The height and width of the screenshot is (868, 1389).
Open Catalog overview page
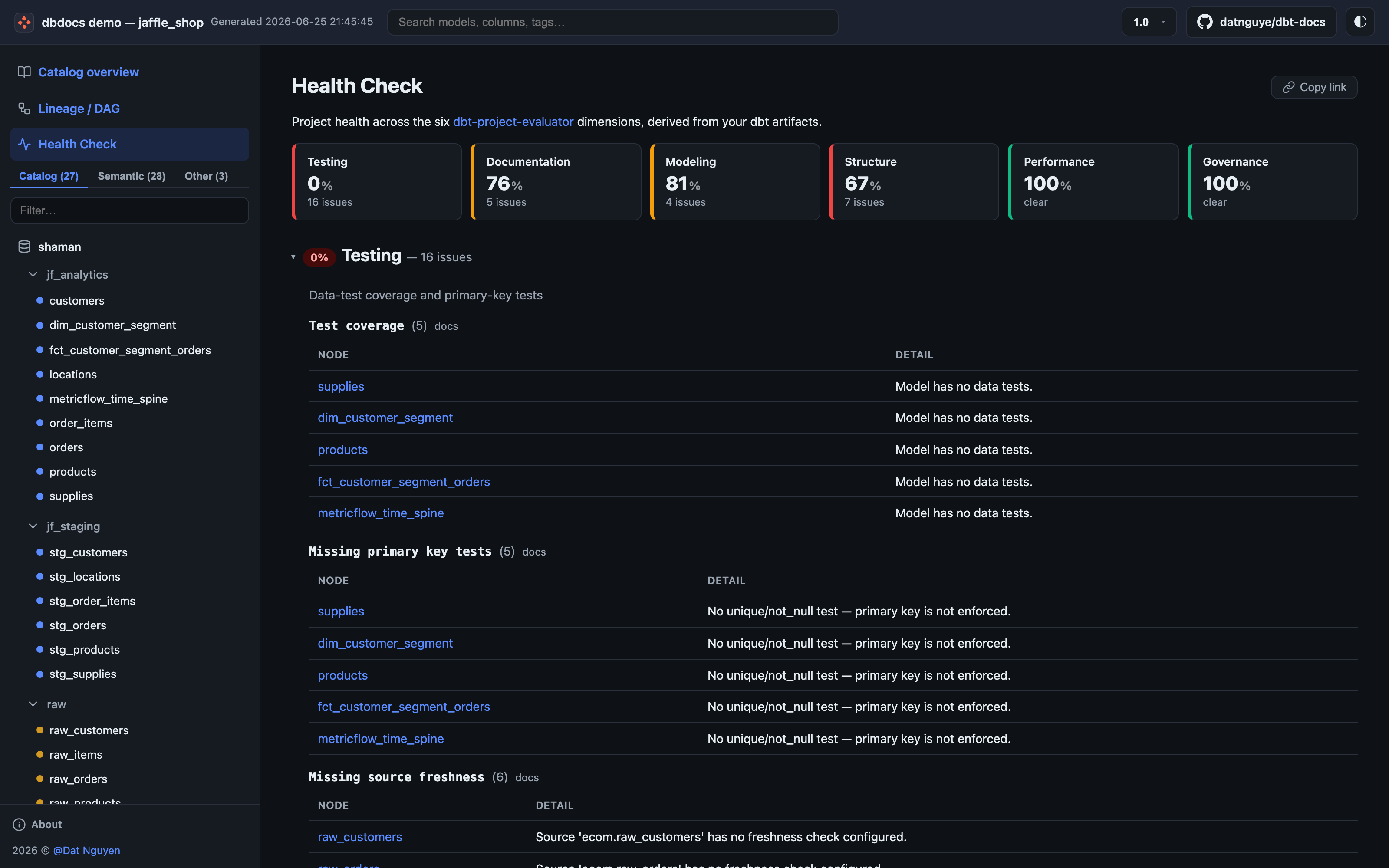(x=89, y=72)
